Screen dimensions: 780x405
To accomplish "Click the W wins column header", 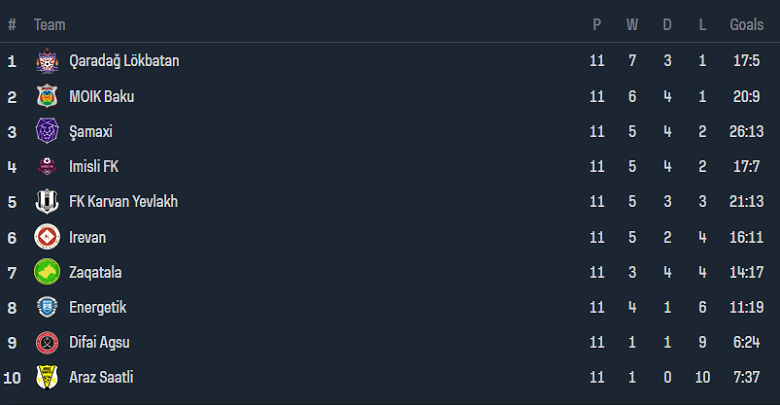I will (x=632, y=24).
